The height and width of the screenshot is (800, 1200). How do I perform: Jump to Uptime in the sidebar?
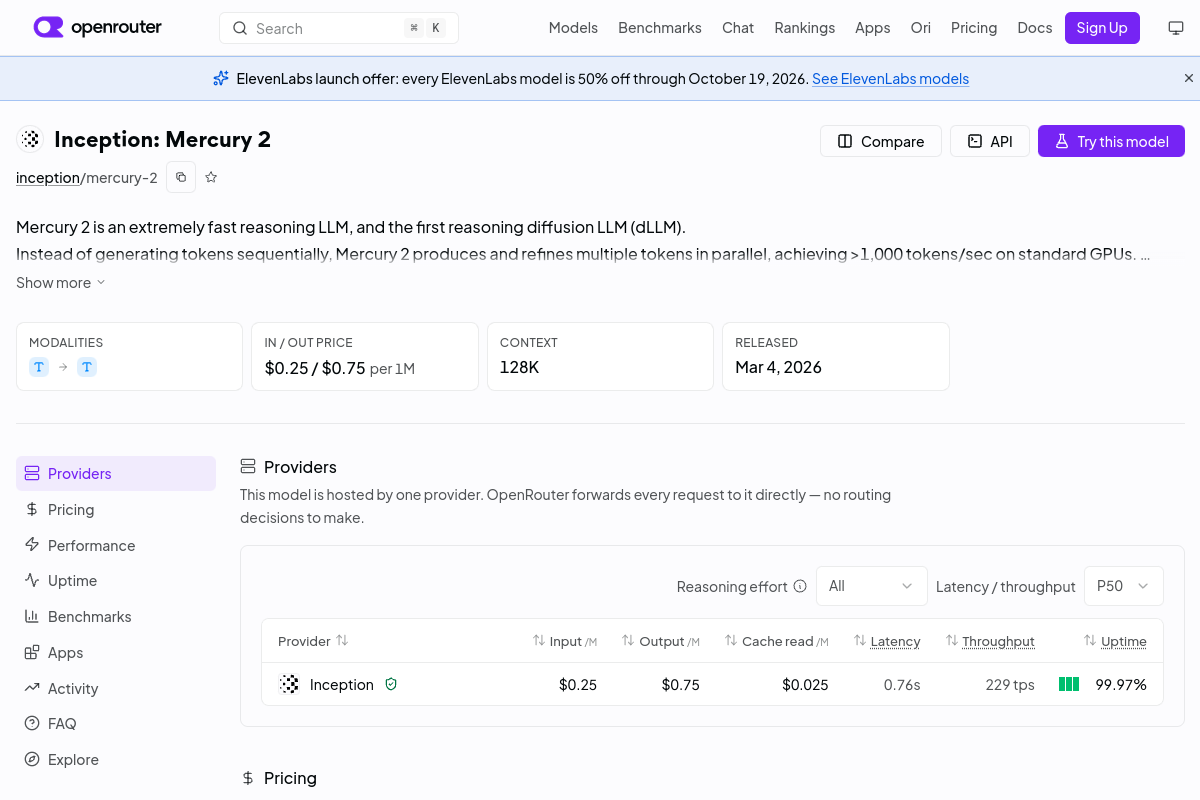pyautogui.click(x=116, y=580)
